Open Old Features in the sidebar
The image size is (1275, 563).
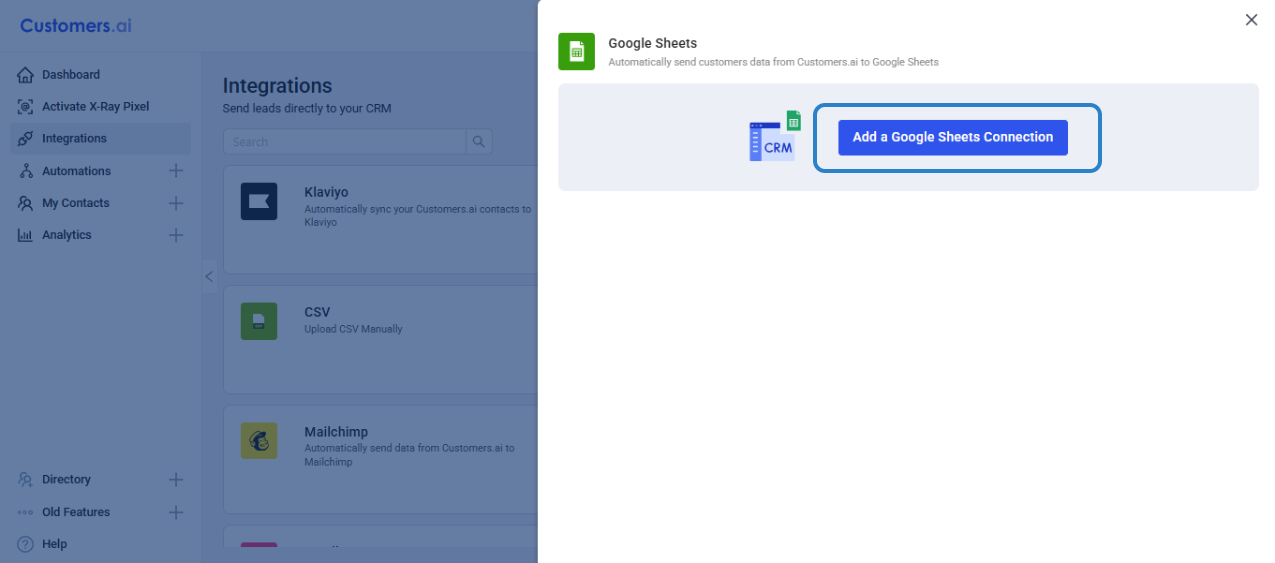click(x=76, y=512)
